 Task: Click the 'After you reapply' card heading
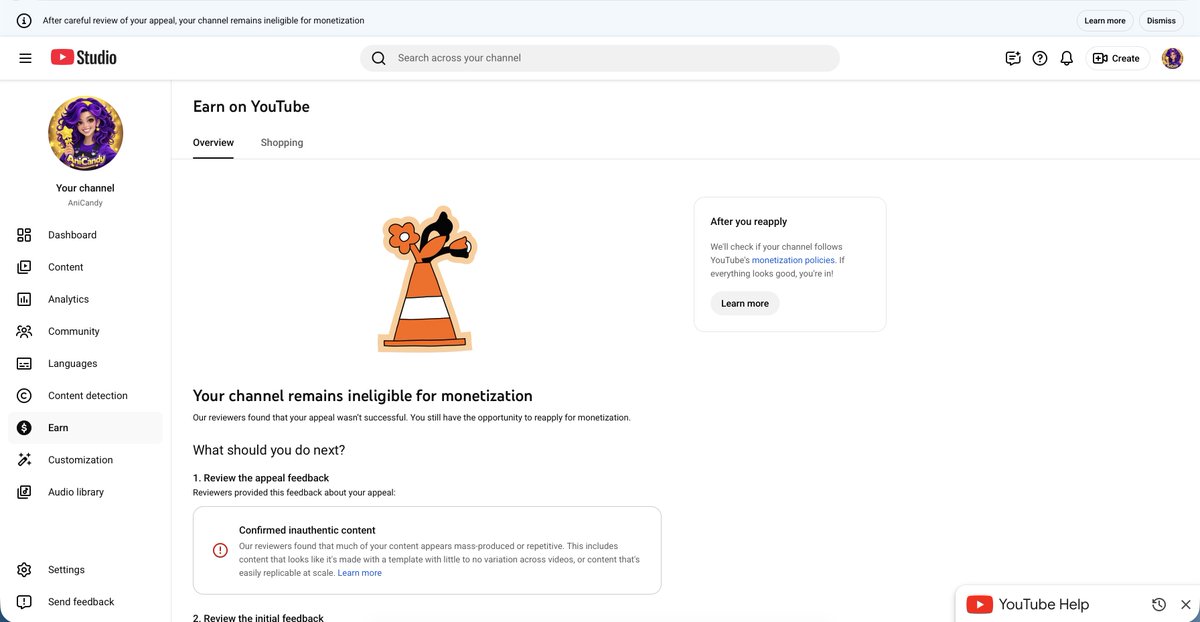pos(749,222)
